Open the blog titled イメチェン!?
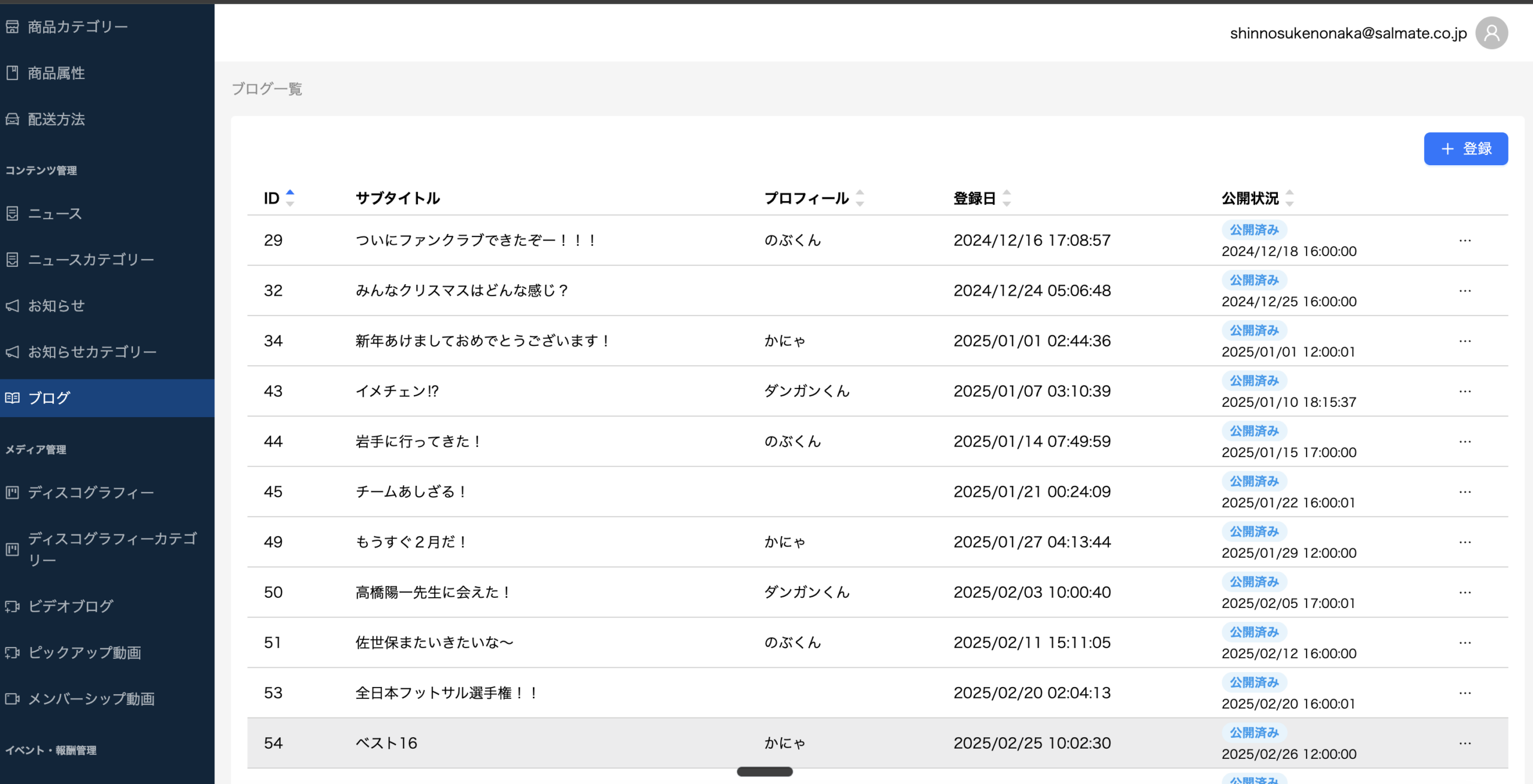 396,391
